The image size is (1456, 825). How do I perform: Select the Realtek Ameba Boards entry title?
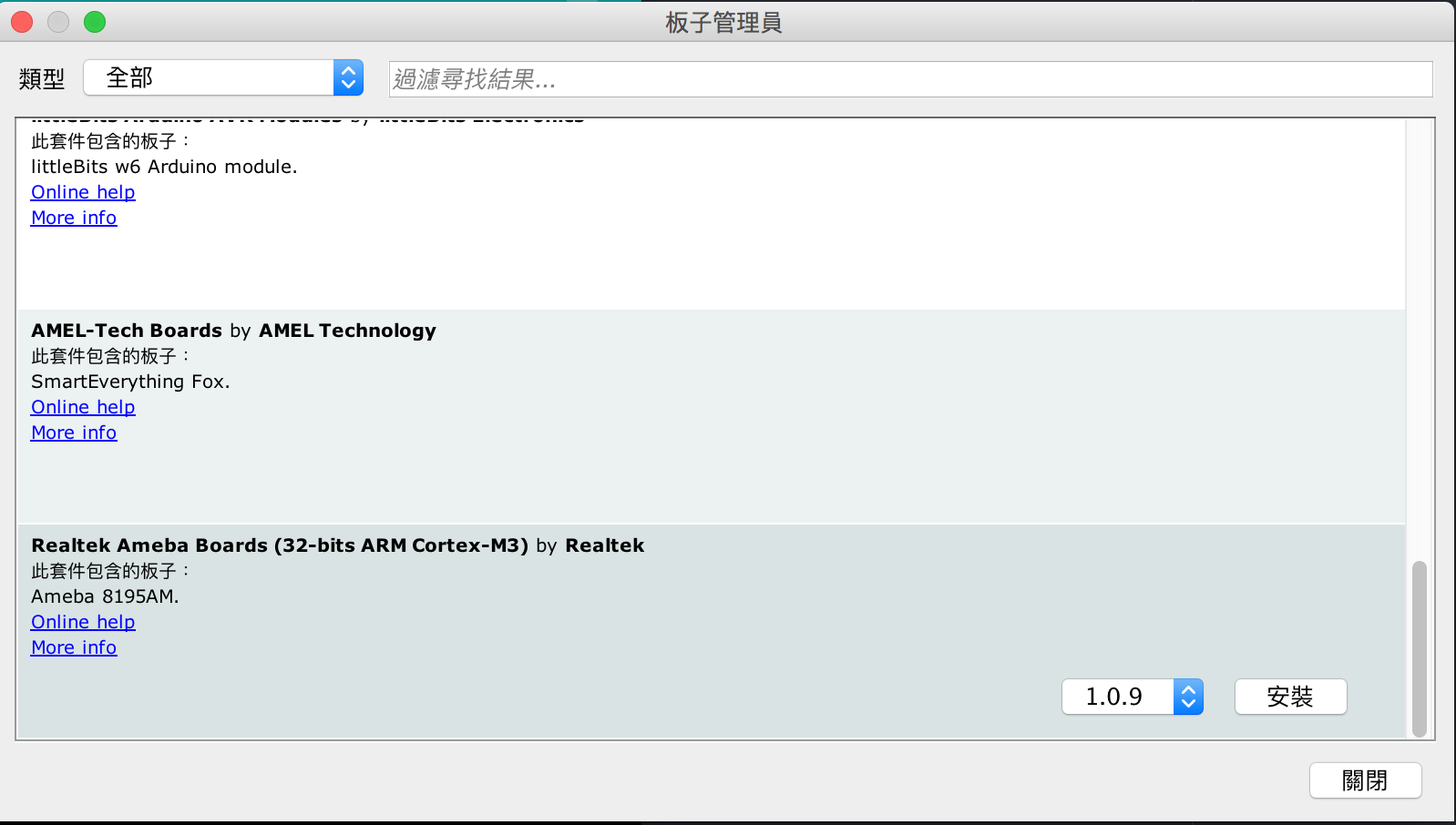click(337, 545)
